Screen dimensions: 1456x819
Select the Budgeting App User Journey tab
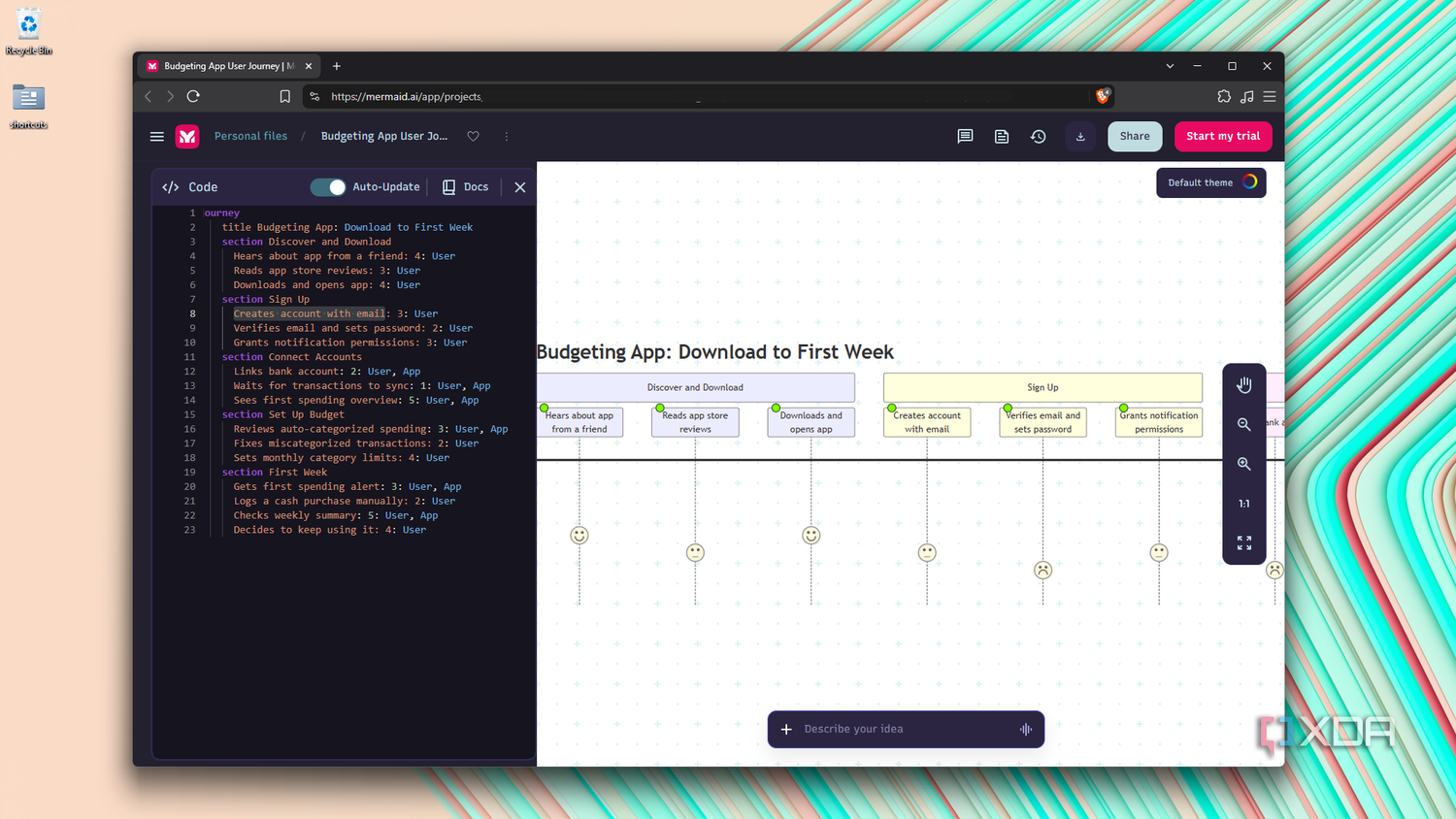[229, 66]
